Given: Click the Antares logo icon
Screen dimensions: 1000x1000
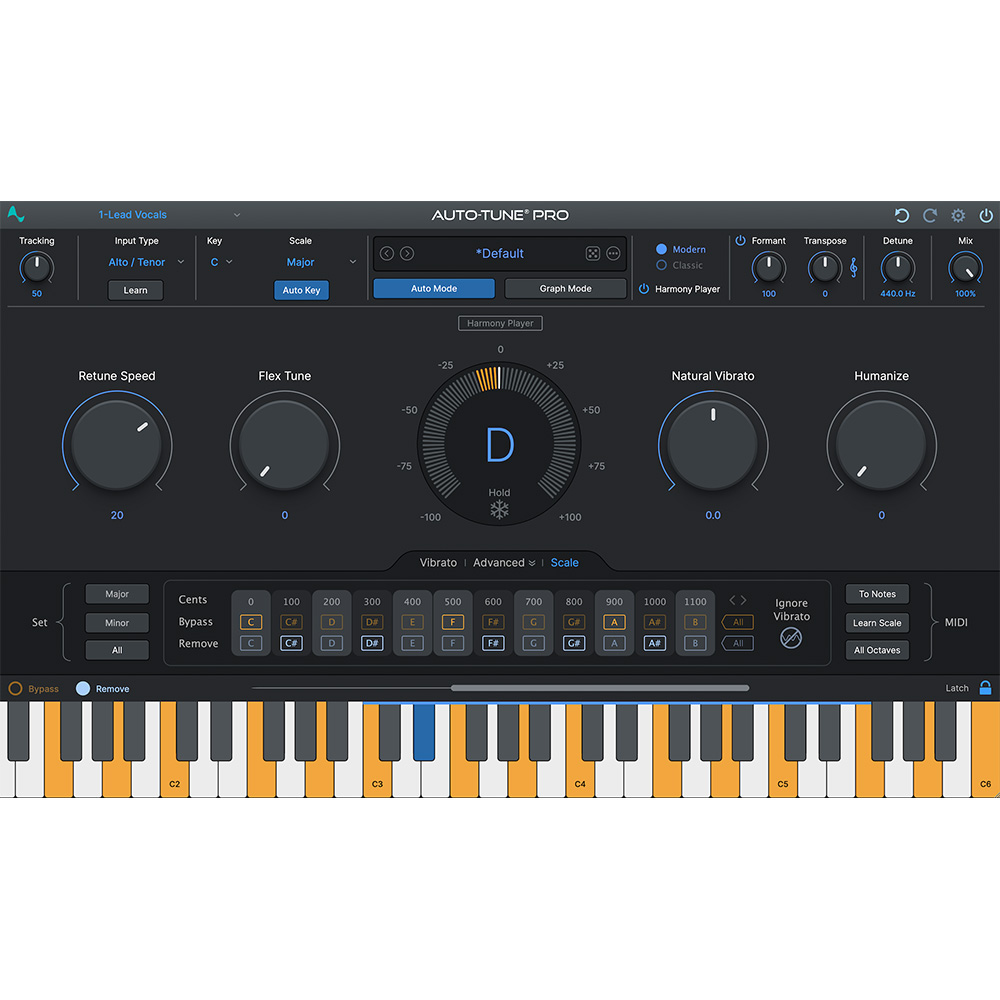Looking at the screenshot, I should click(x=16, y=214).
